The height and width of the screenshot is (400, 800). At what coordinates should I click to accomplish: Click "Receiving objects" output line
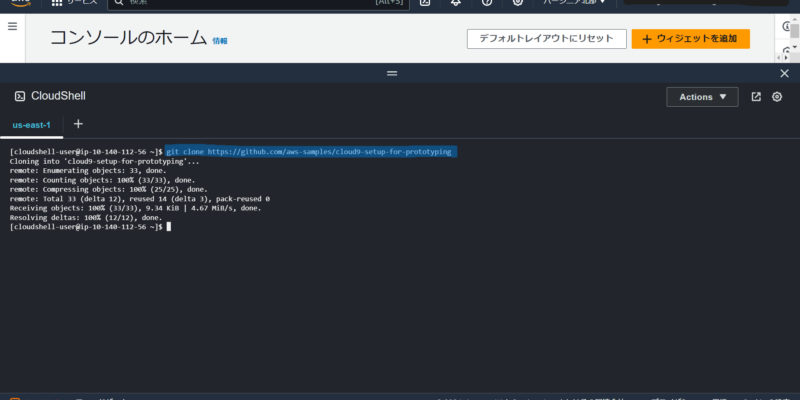[x=136, y=208]
